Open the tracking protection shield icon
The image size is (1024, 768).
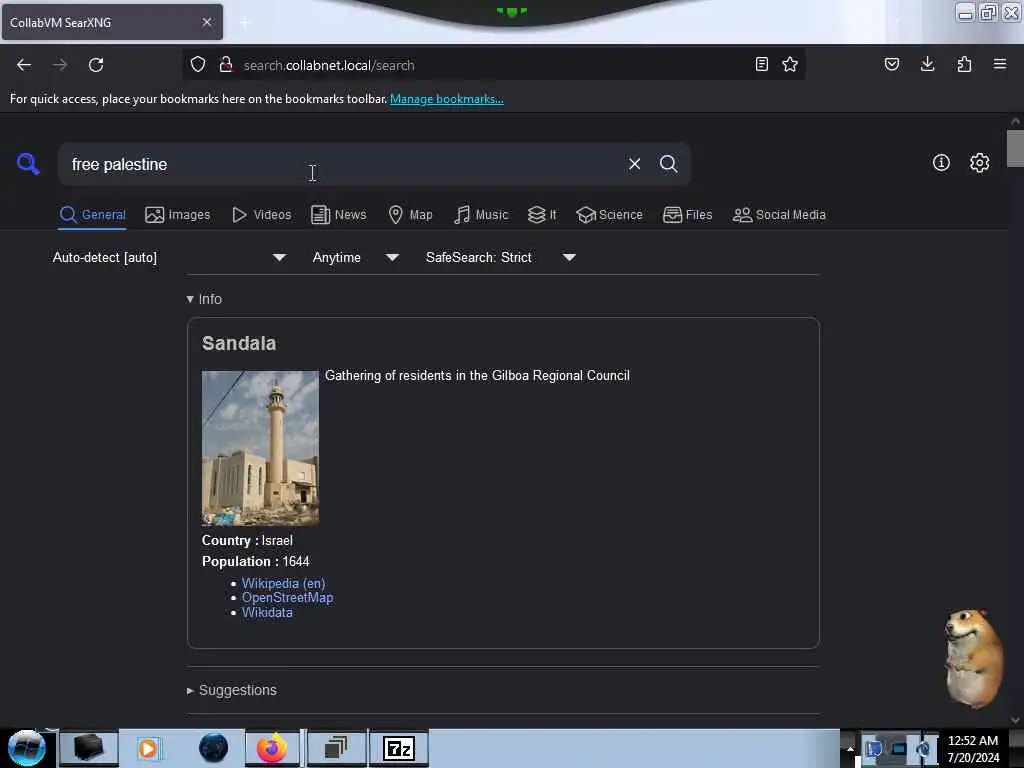click(198, 64)
